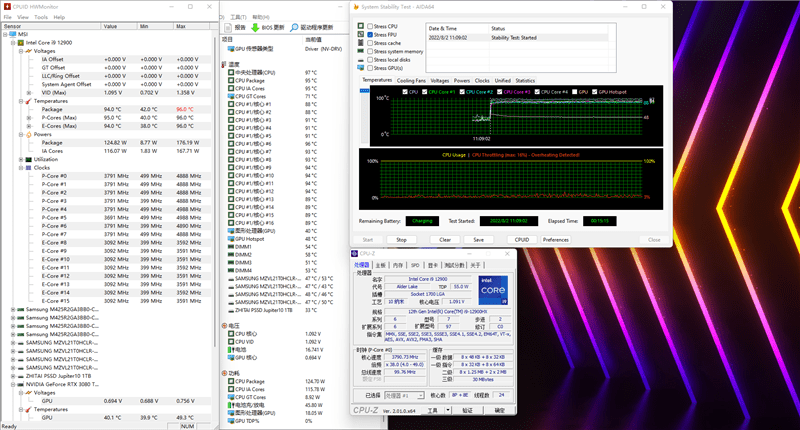
Task: Click the Clear button in stability test
Action: [x=445, y=240]
